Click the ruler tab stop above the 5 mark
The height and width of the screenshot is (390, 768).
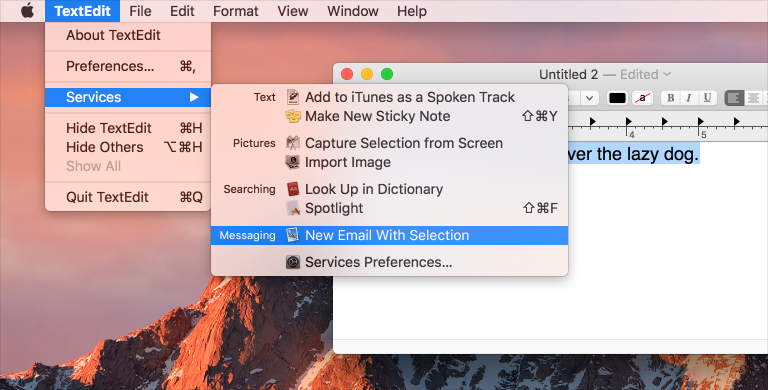tap(701, 121)
